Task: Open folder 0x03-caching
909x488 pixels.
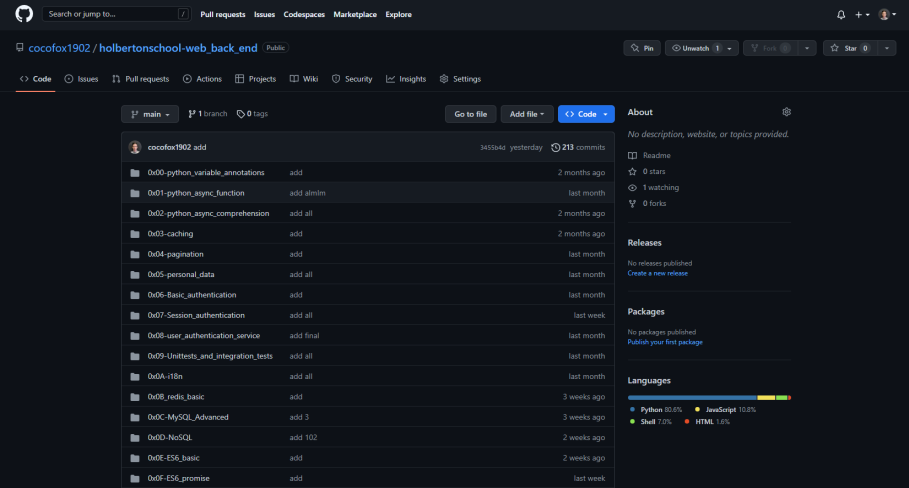Action: tap(170, 234)
